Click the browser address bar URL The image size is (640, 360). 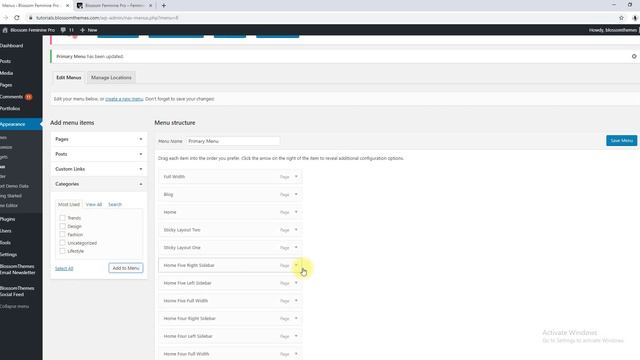tap(107, 18)
